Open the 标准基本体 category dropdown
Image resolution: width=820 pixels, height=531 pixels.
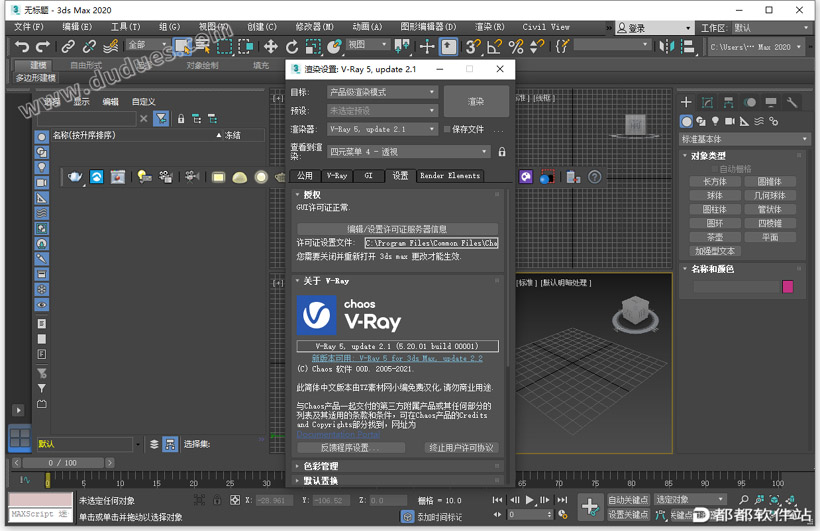pos(745,139)
